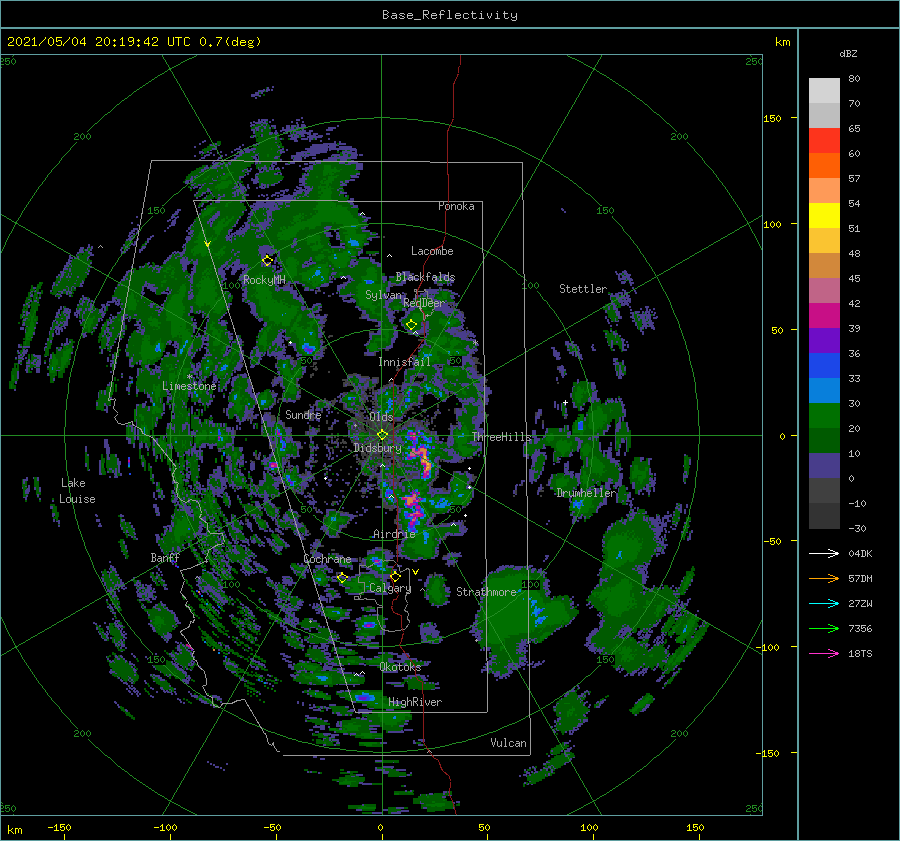Click the orange 57DM legend arrow
The width and height of the screenshot is (900, 841).
[x=824, y=579]
